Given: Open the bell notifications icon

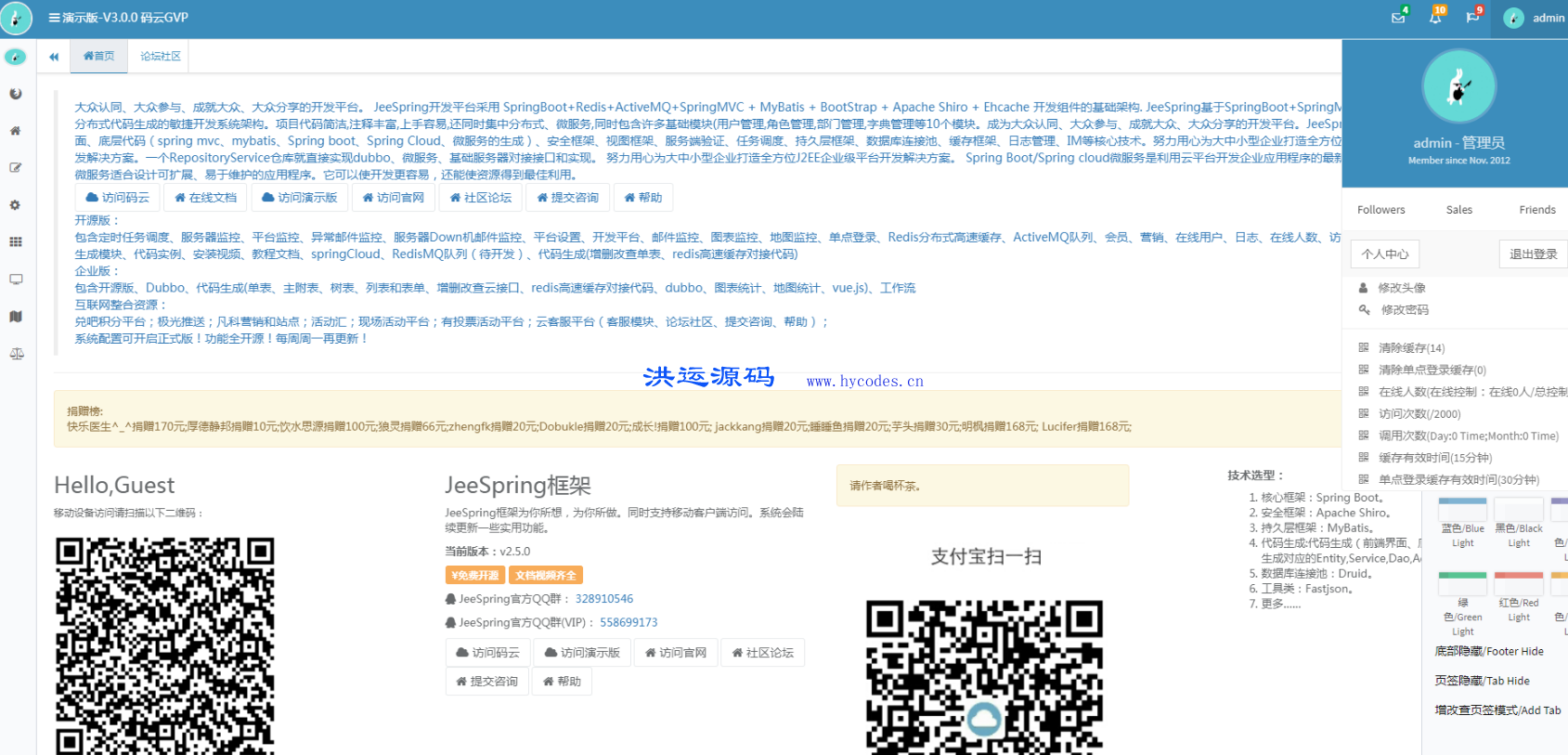Looking at the screenshot, I should tap(1435, 18).
